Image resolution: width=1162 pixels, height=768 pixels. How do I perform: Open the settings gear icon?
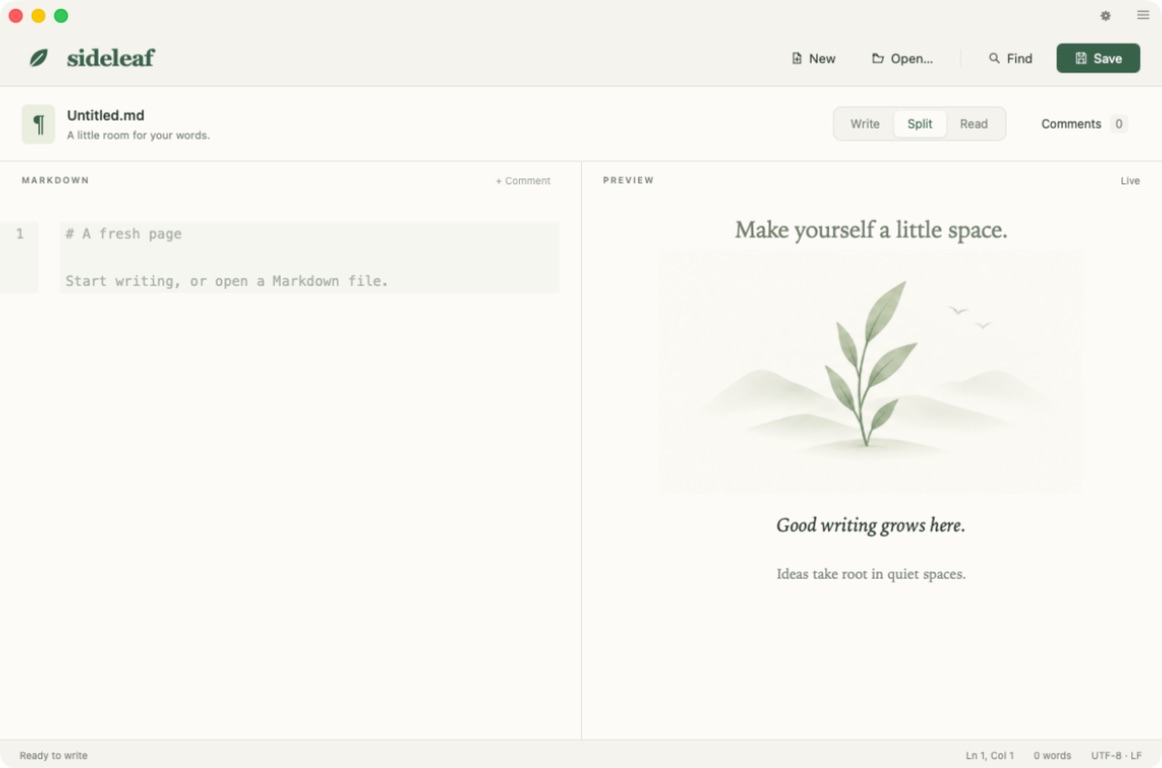coord(1105,16)
